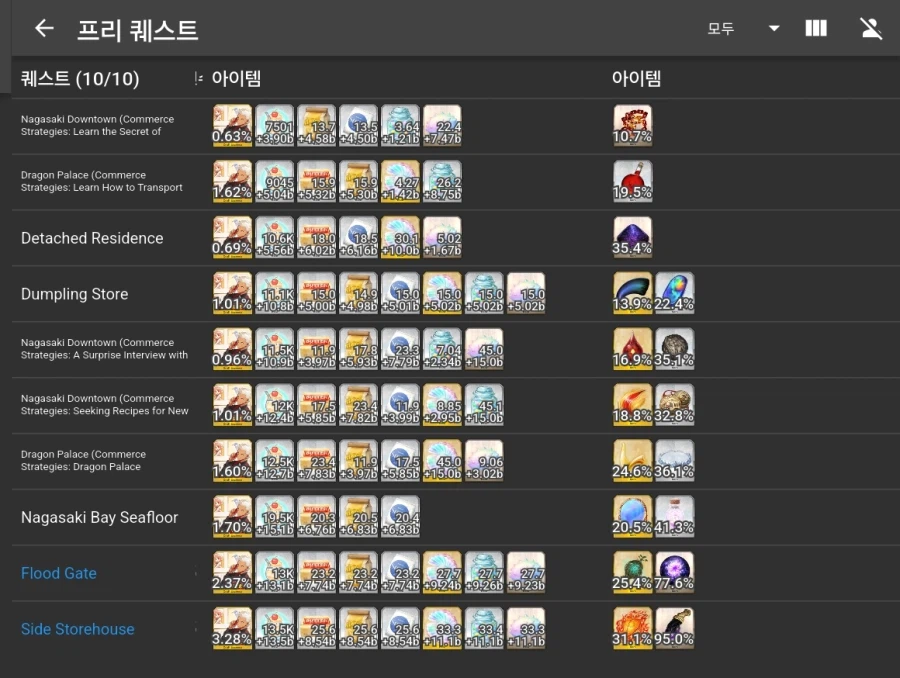Select the column layout icon in the top bar
Screen dimensions: 900x678
click(816, 28)
